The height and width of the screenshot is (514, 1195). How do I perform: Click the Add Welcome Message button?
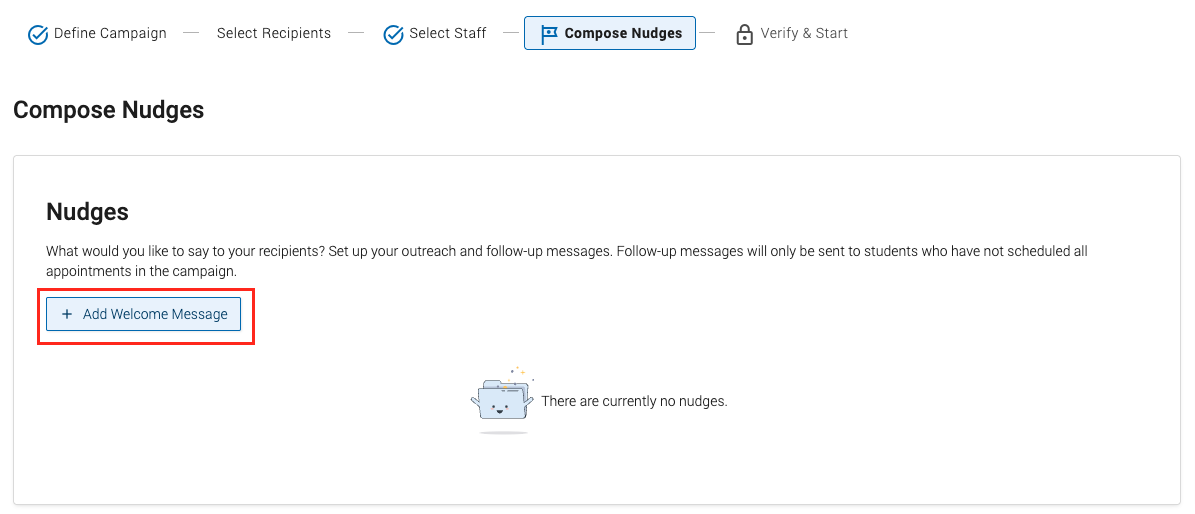(x=143, y=314)
